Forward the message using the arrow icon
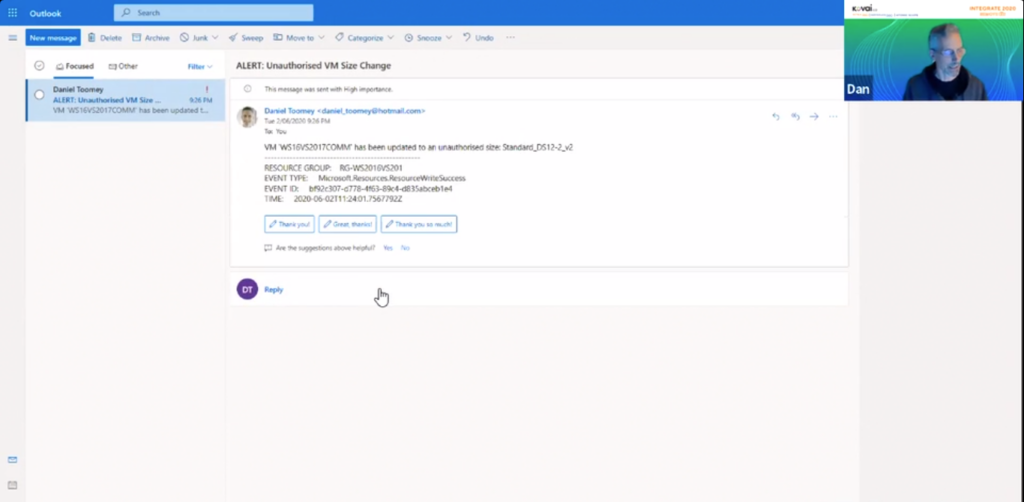The width and height of the screenshot is (1024, 502). (x=814, y=116)
